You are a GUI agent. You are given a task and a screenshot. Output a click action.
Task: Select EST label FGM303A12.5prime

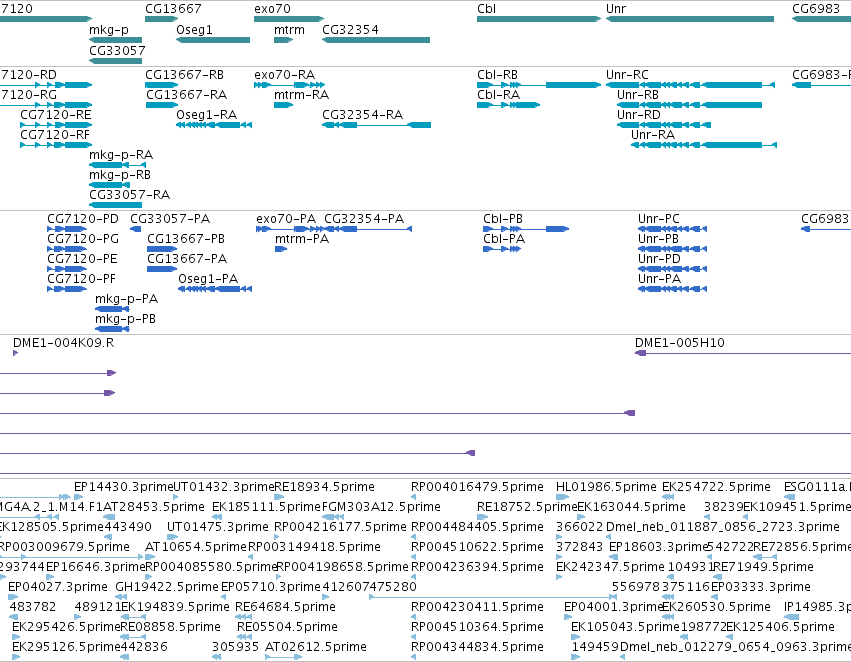pyautogui.click(x=381, y=507)
